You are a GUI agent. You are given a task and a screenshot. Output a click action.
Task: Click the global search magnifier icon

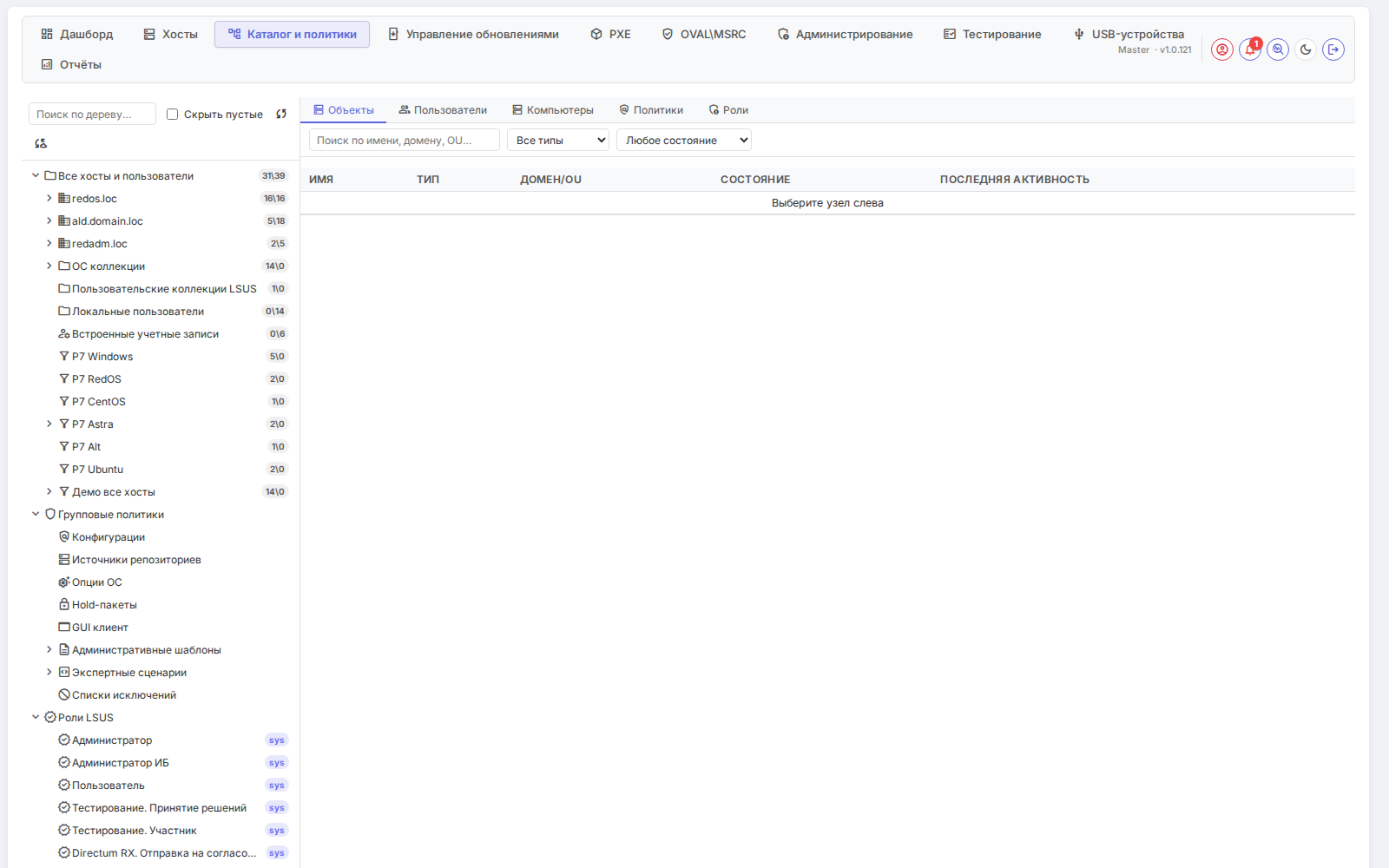(1278, 49)
